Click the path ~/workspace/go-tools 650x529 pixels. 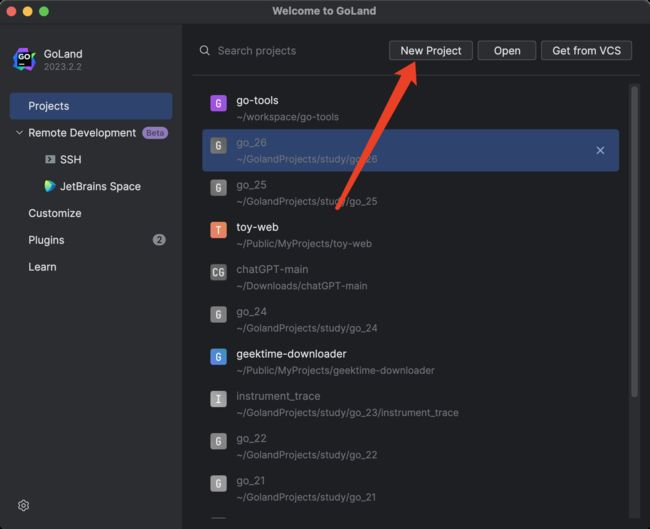tap(288, 117)
